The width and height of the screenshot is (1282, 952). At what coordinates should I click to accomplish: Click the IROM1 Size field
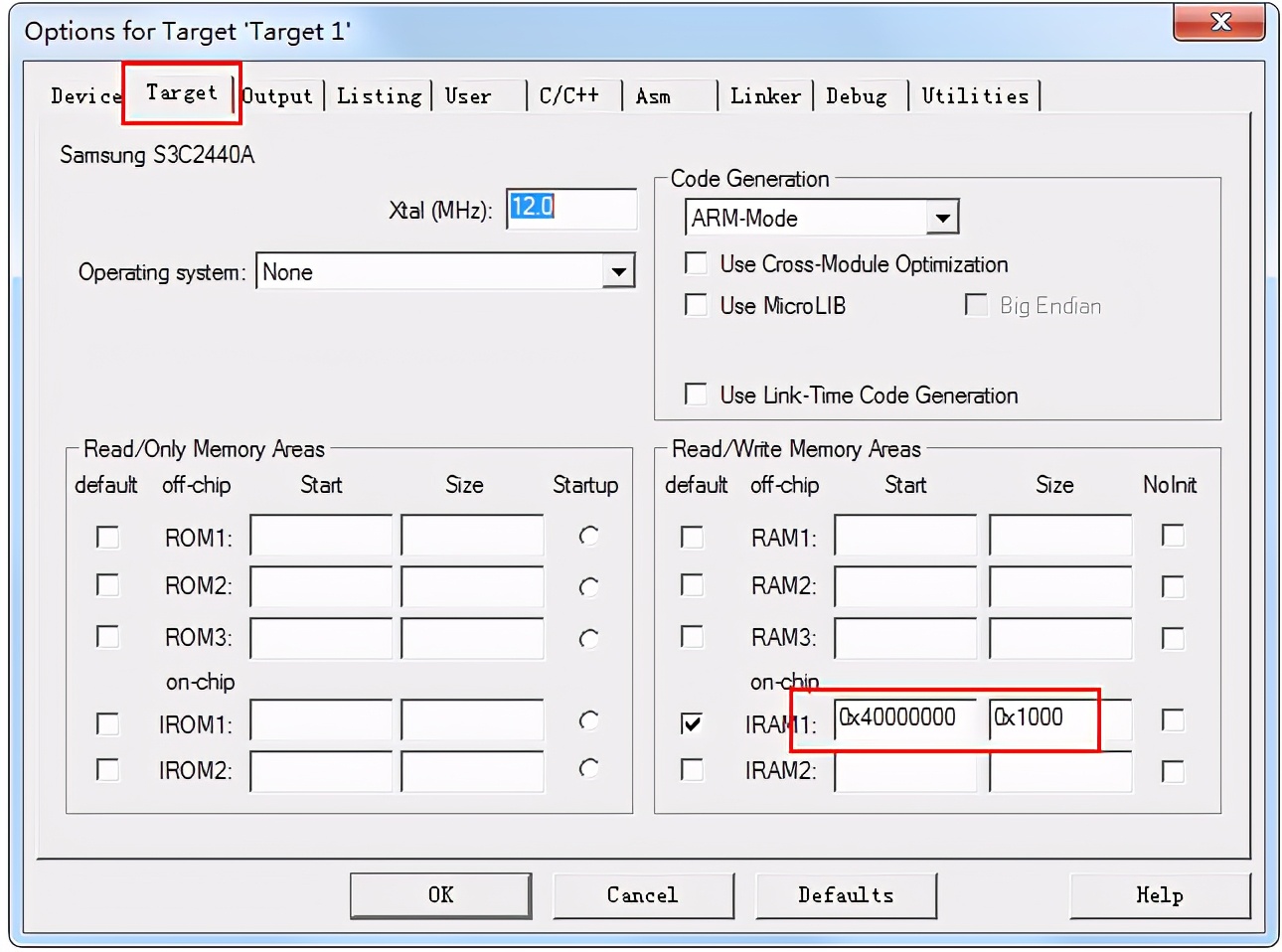coord(472,720)
